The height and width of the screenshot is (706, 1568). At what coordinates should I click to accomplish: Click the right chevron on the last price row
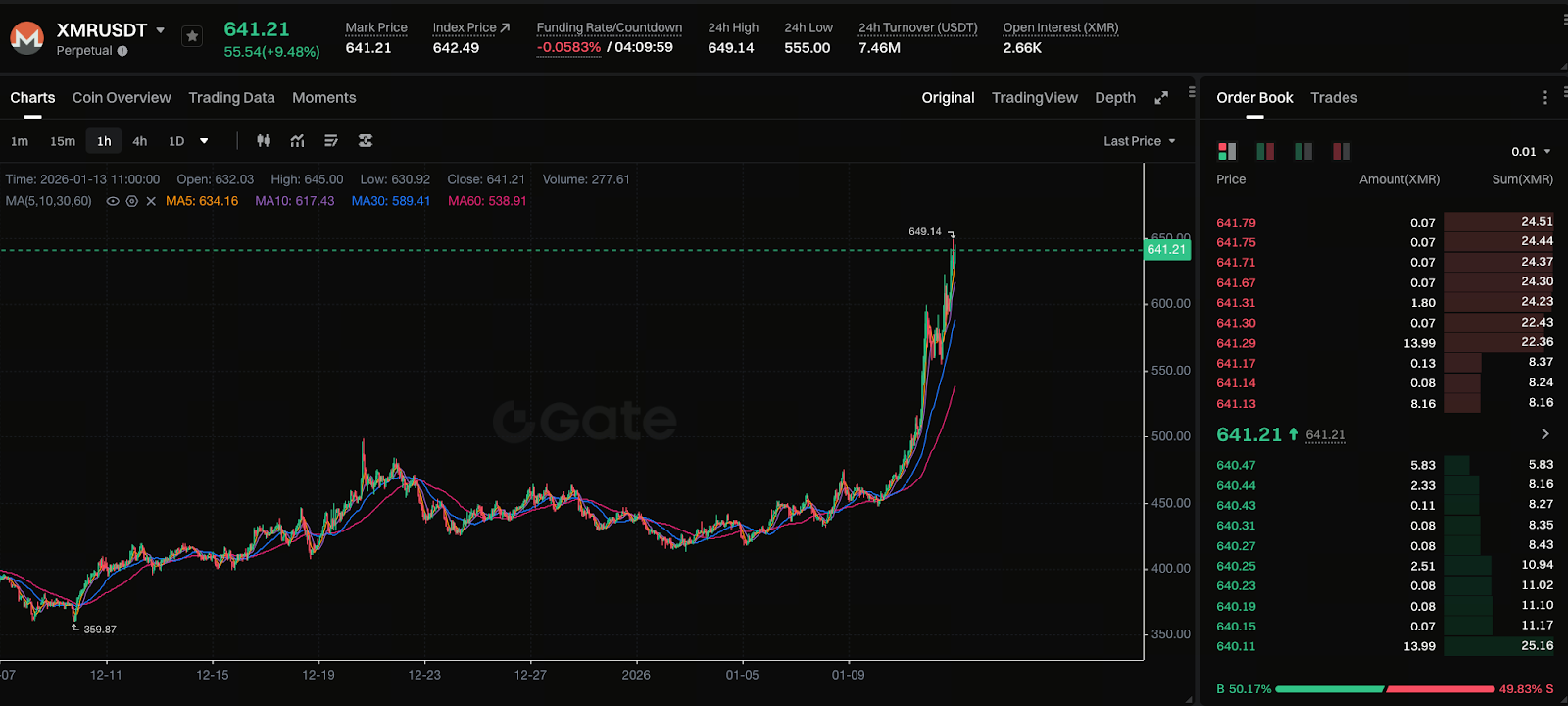(1545, 433)
